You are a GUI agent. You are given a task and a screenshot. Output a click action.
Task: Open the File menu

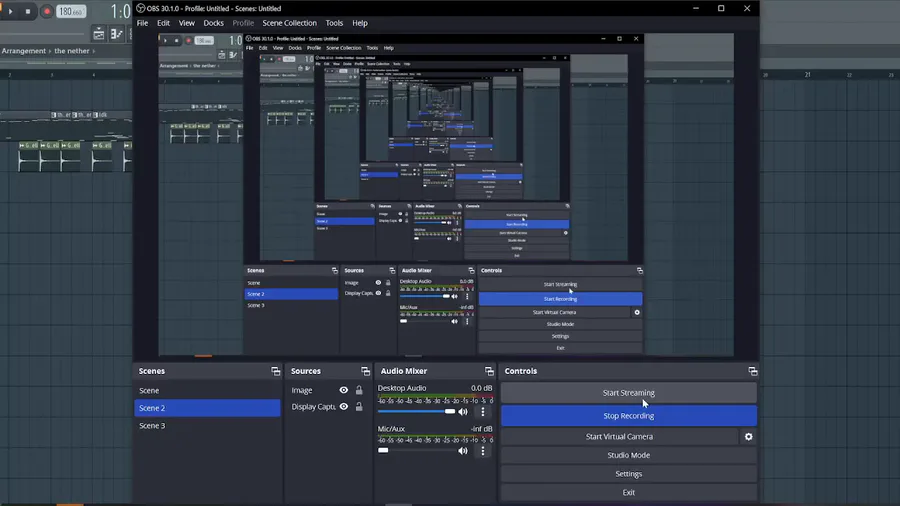tap(142, 23)
